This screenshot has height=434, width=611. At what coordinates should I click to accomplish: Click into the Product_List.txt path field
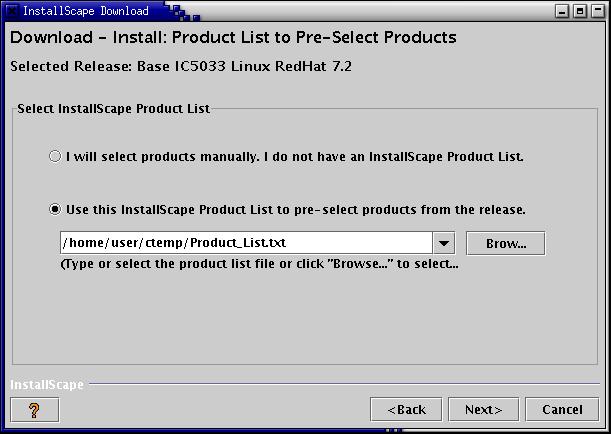coord(246,243)
